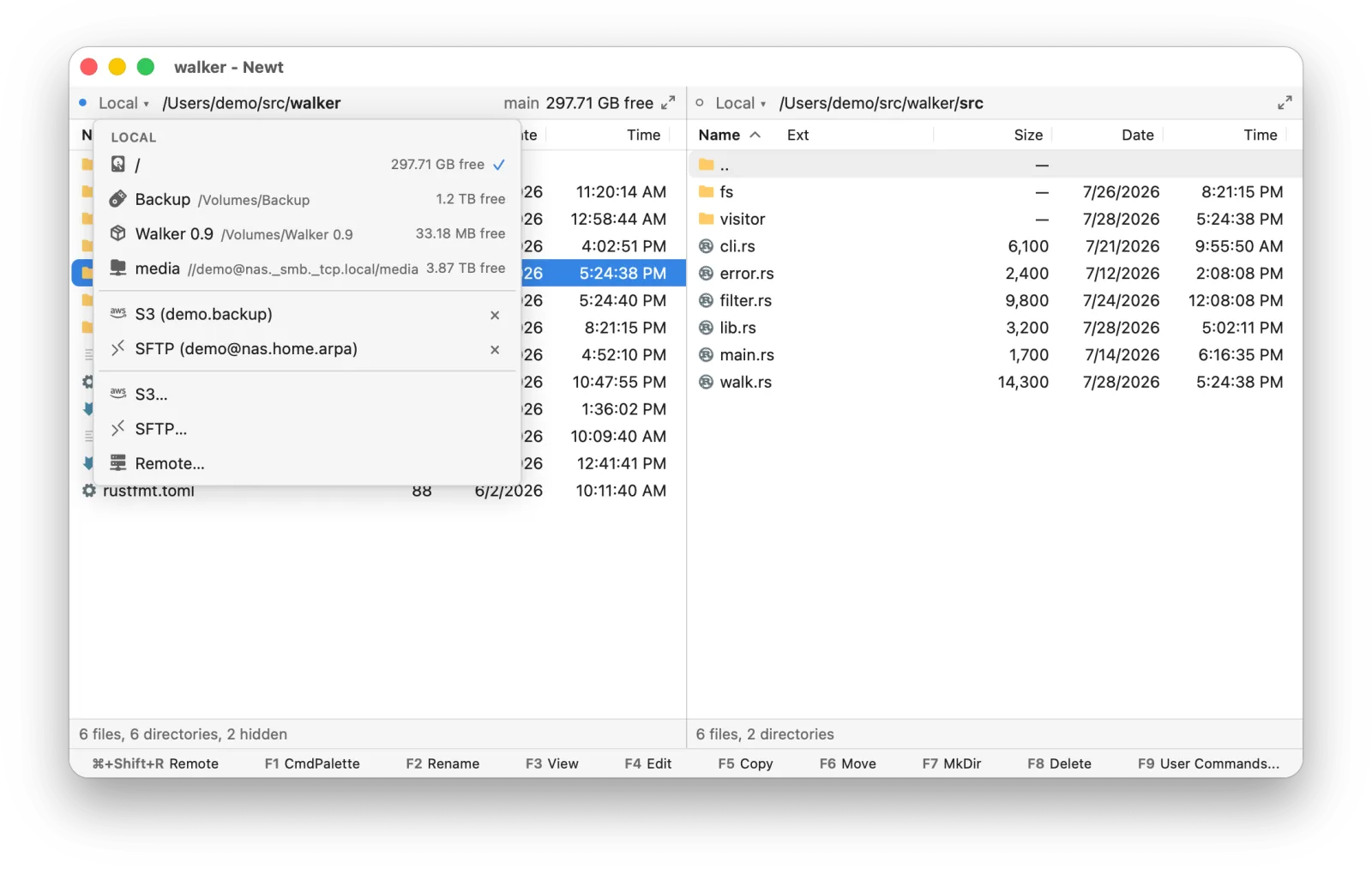Viewport: 1372px width, 869px height.
Task: Open the right pane Local location dropdown
Action: click(741, 103)
